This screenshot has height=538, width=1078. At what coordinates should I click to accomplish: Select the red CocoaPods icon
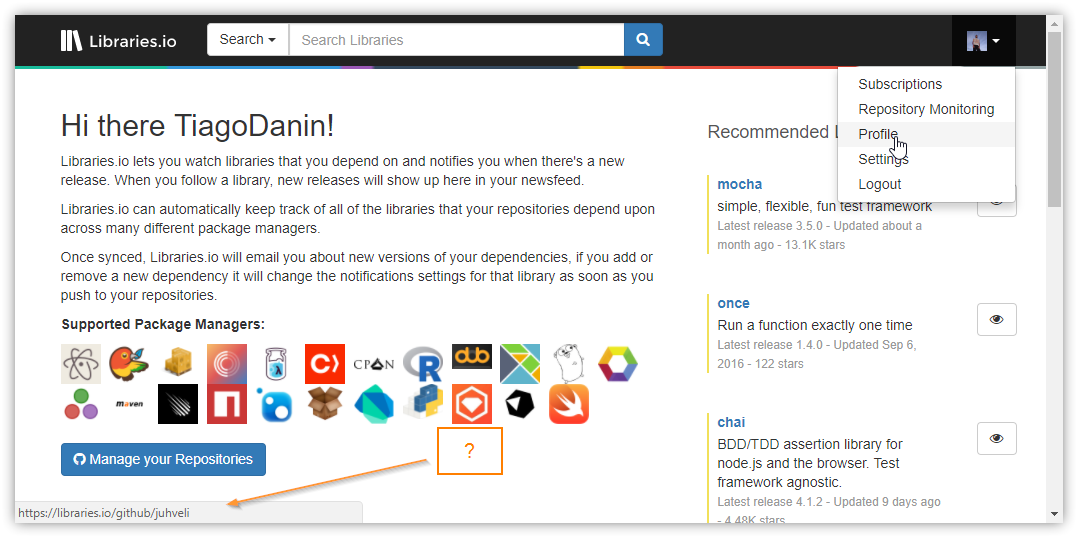coord(324,363)
